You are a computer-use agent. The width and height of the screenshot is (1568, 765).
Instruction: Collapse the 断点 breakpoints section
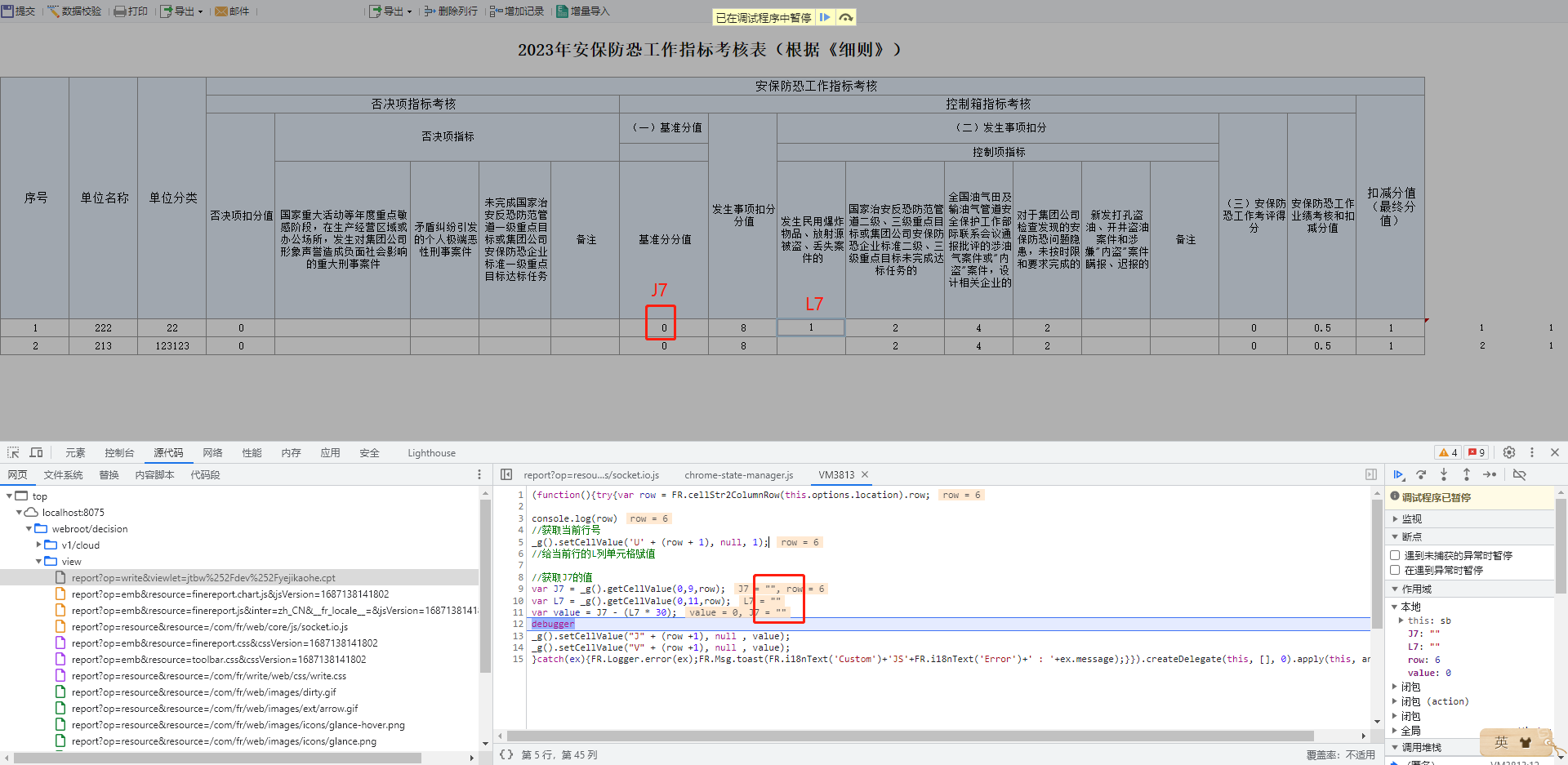pos(1395,536)
